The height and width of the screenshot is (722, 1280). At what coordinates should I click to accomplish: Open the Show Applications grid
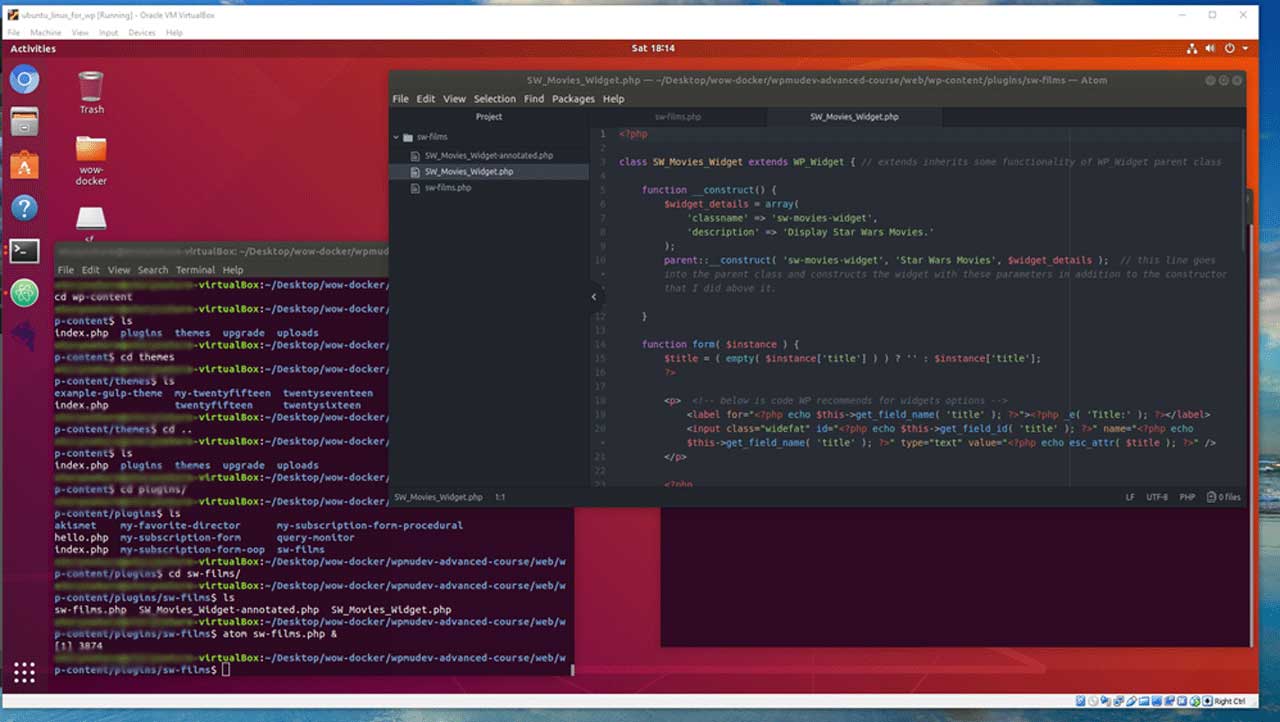[x=25, y=672]
